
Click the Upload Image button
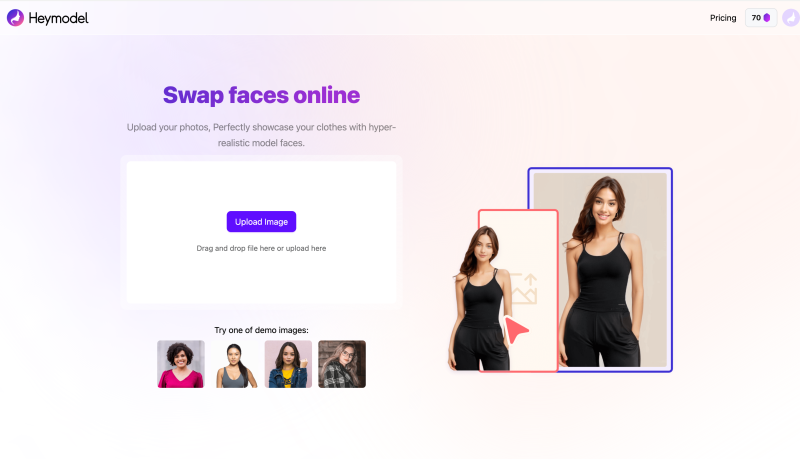[261, 222]
